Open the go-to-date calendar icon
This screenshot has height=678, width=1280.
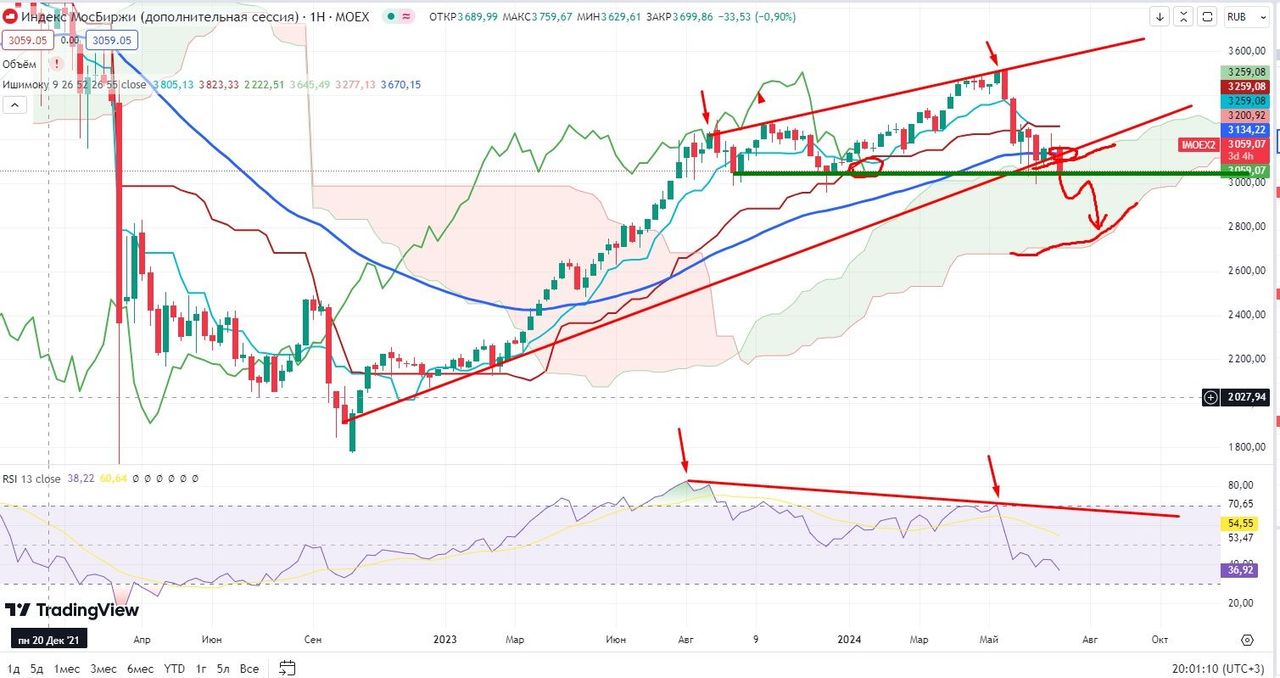point(287,668)
